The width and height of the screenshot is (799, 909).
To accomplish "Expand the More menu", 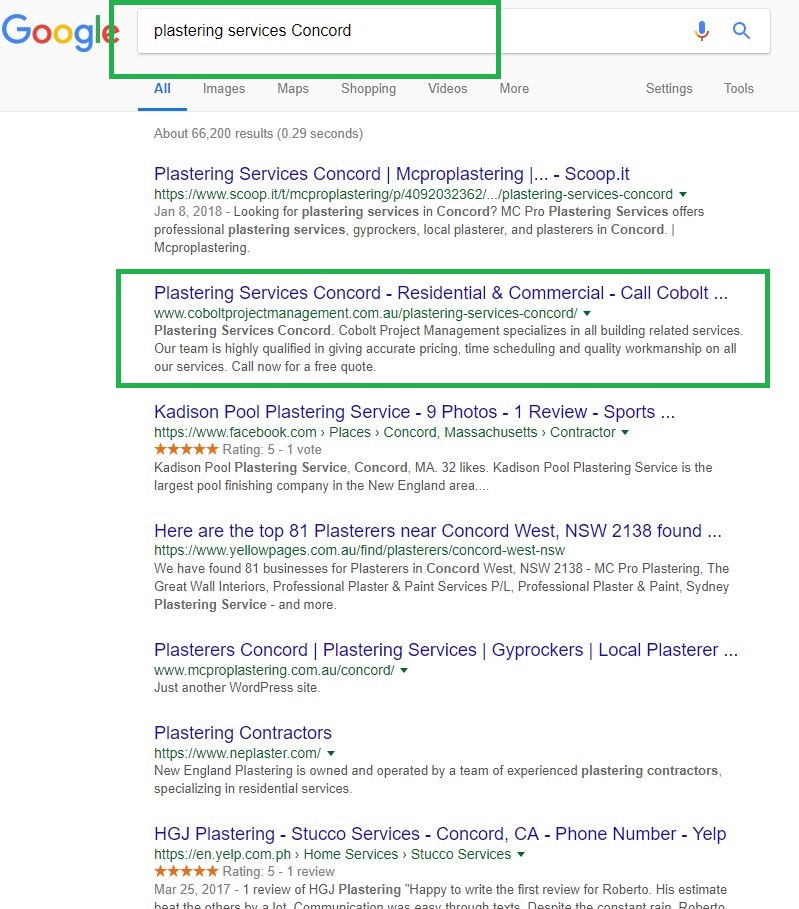I will pos(514,89).
